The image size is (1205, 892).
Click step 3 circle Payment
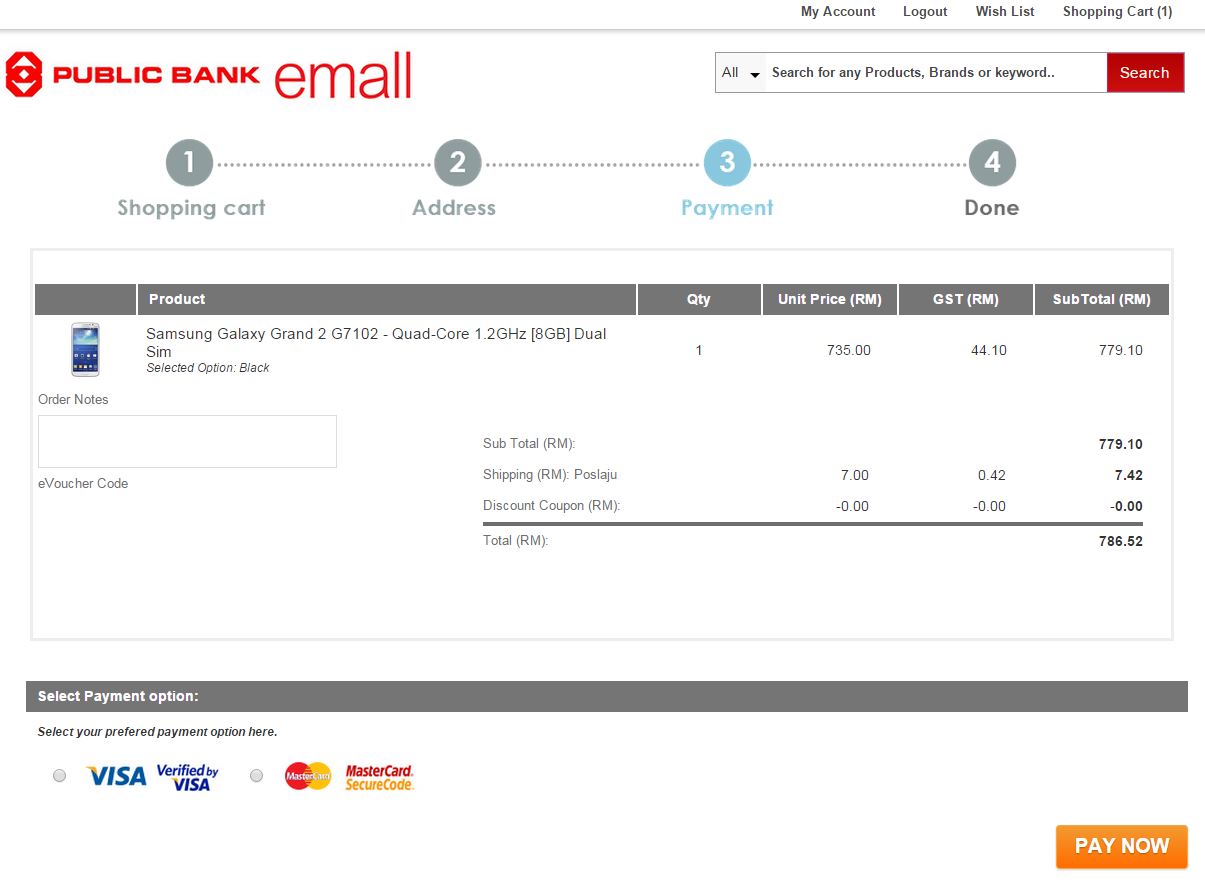(727, 162)
